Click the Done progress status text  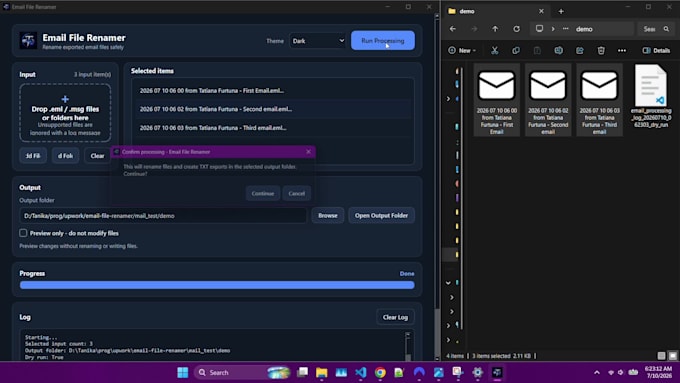coord(407,274)
